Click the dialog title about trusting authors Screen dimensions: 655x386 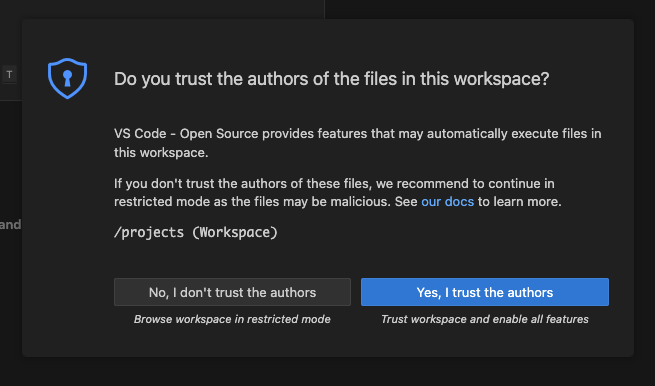332,79
